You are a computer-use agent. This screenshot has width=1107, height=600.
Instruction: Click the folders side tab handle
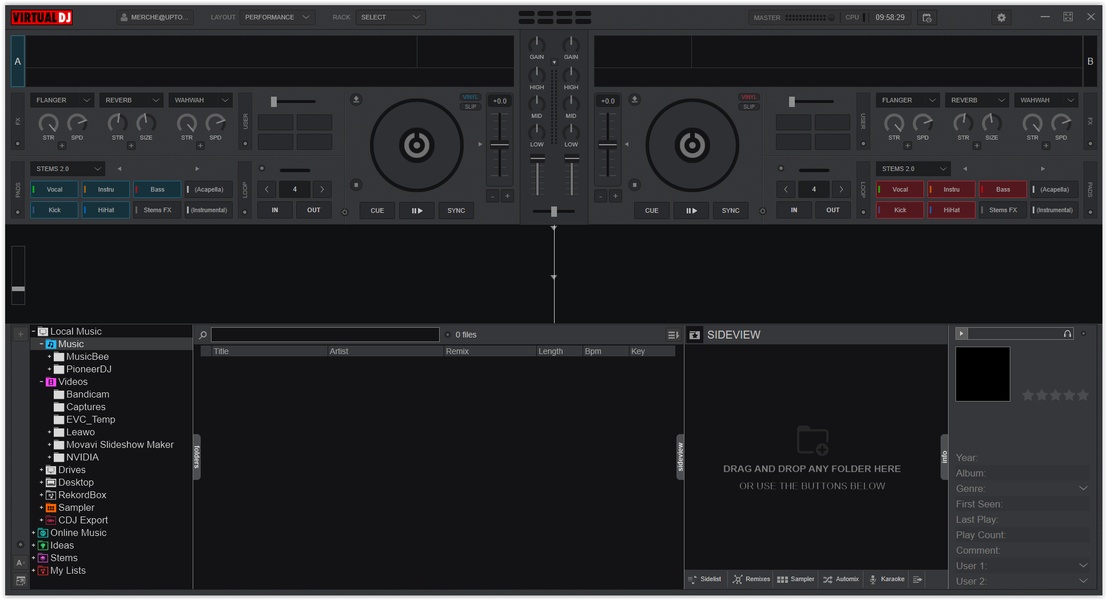196,457
